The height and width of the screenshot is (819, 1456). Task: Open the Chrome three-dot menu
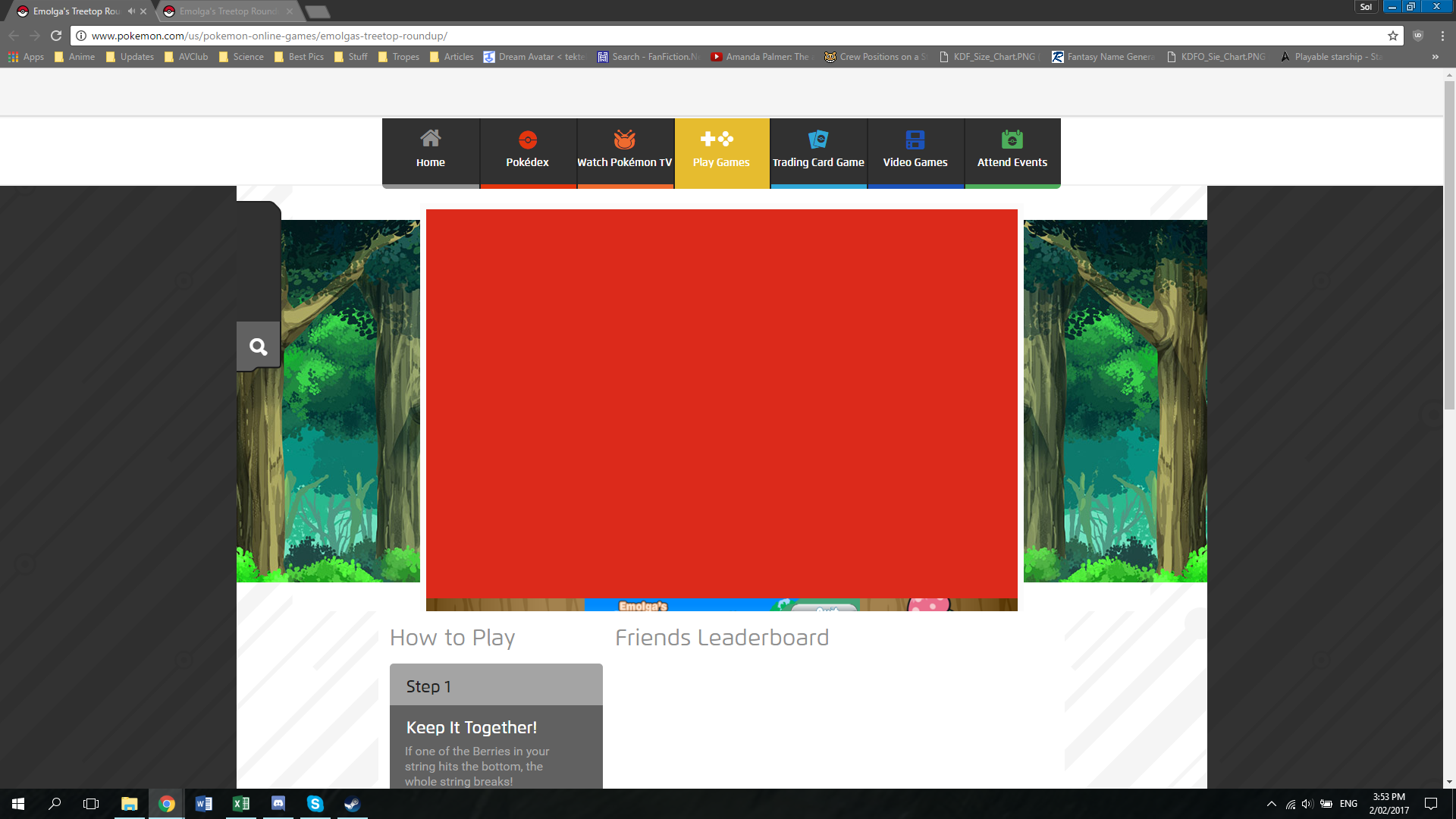tap(1442, 36)
